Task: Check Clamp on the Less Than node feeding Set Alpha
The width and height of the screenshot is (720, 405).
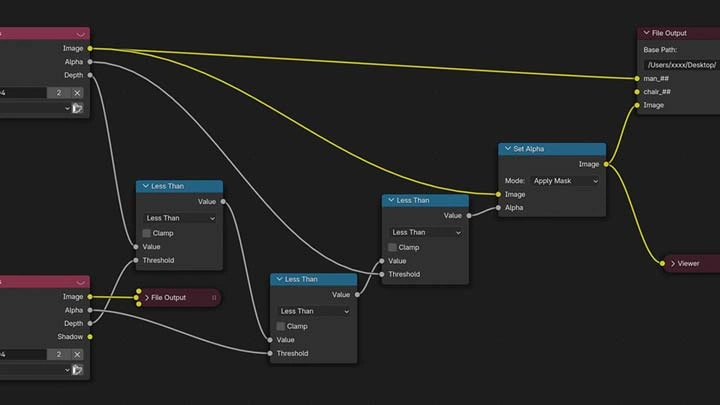Action: 394,247
